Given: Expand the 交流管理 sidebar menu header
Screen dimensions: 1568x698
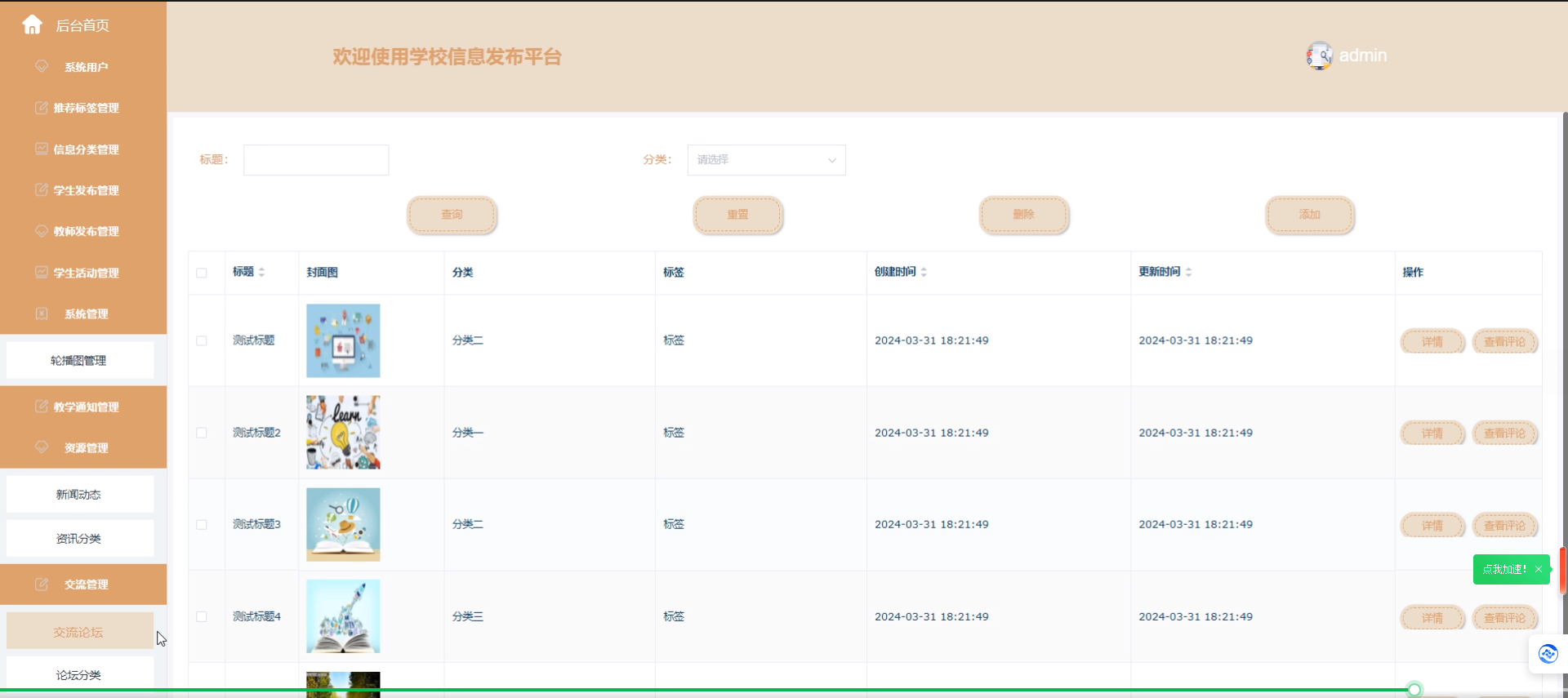Looking at the screenshot, I should 83,585.
